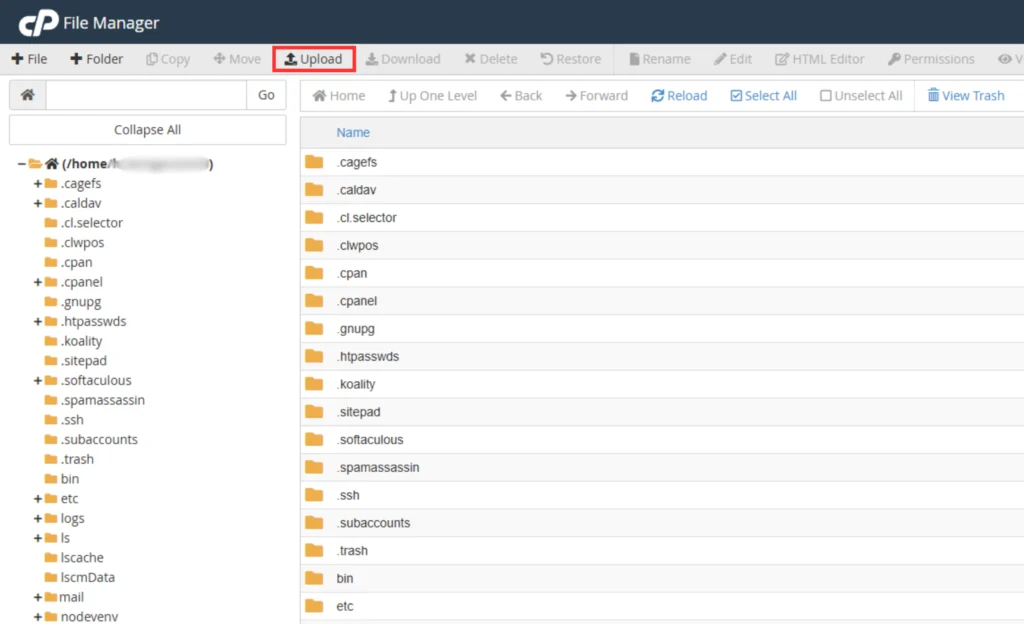Click the cPanel logo icon
This screenshot has width=1024, height=624.
(x=39, y=23)
